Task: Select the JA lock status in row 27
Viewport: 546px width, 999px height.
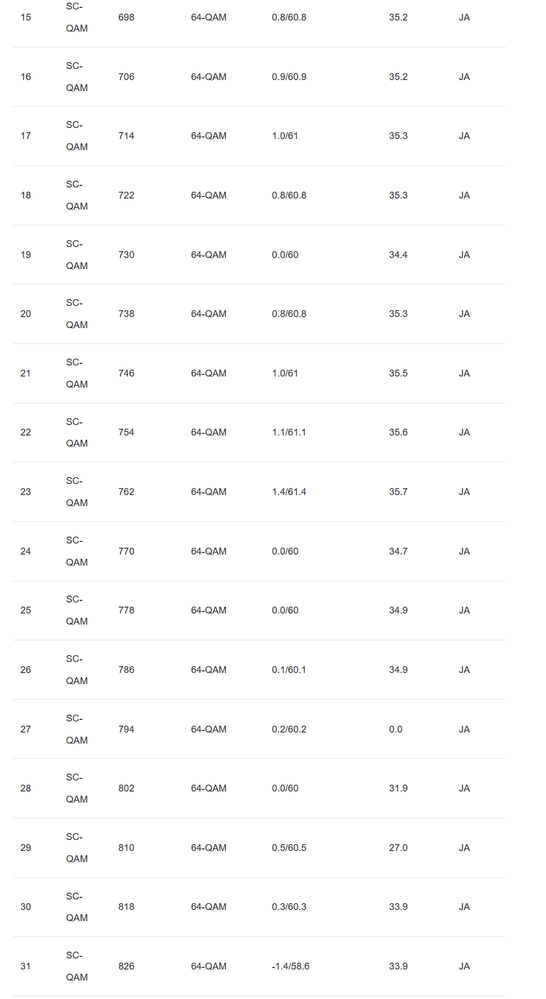Action: tap(464, 729)
